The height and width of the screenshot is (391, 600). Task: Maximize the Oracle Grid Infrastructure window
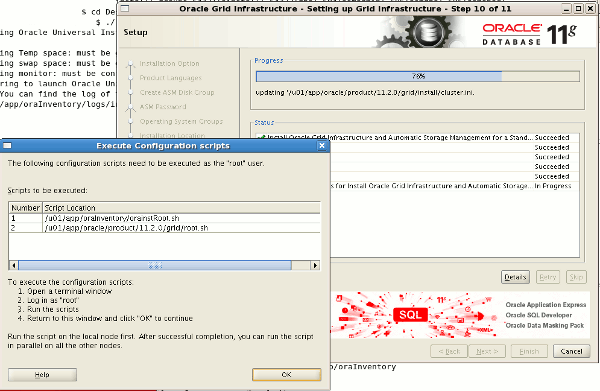579,8
